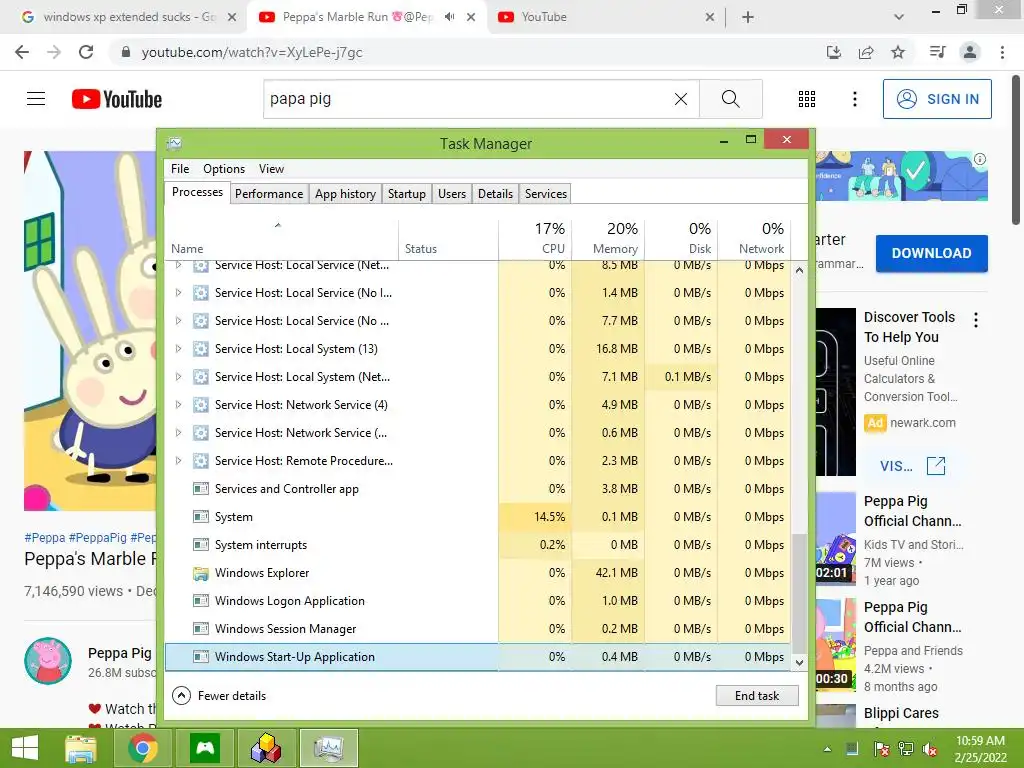Expand Service Host: Local Service (No I... row
This screenshot has width=1024, height=768.
(178, 293)
